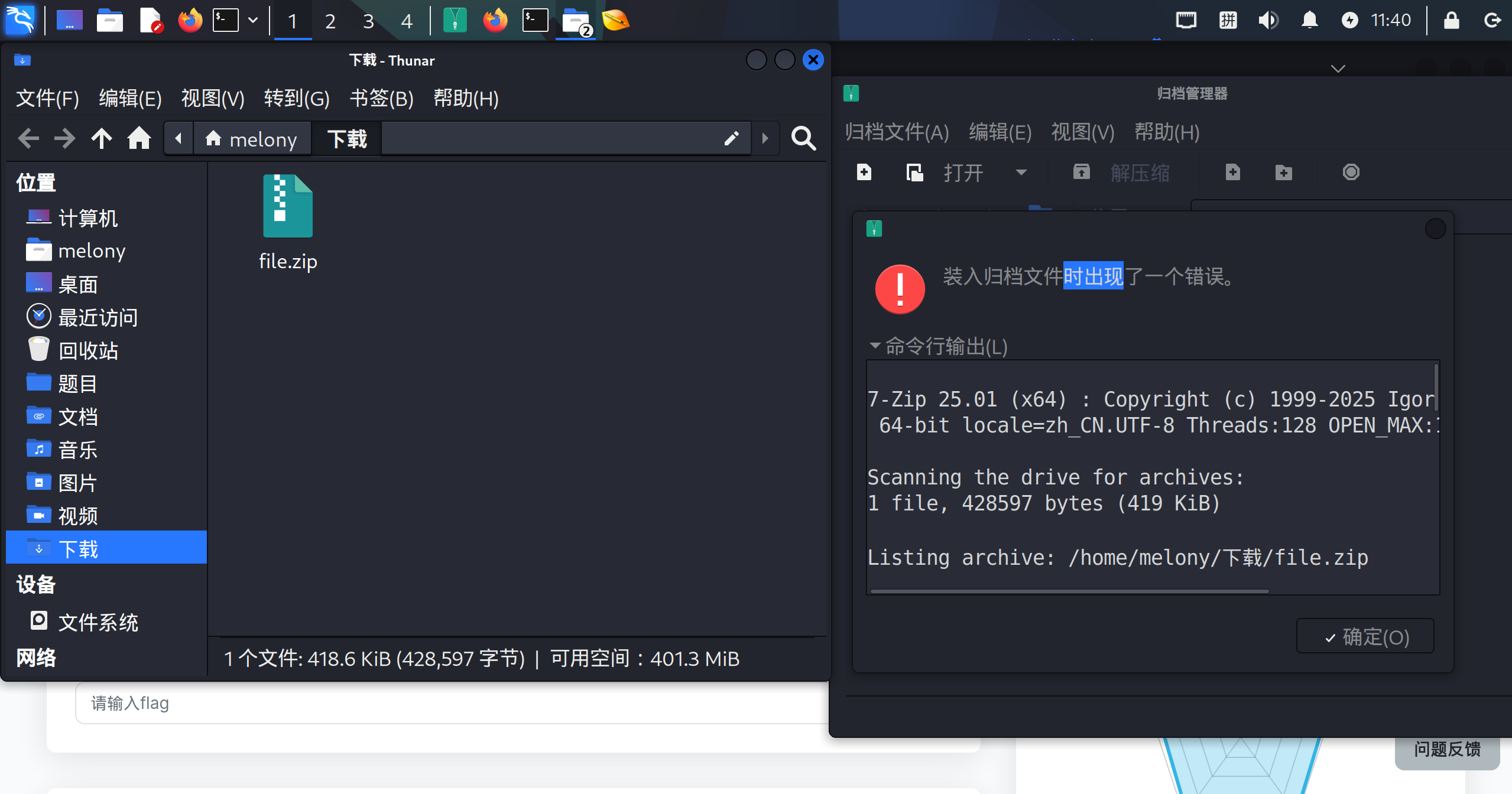Screen dimensions: 1512x794
Task: Click the home folder toolbar icon
Action: coord(139,139)
